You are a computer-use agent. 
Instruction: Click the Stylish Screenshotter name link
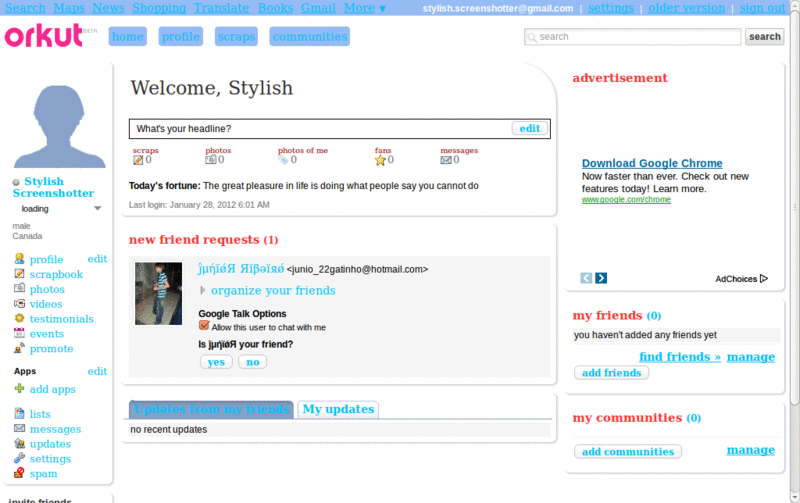(53, 187)
